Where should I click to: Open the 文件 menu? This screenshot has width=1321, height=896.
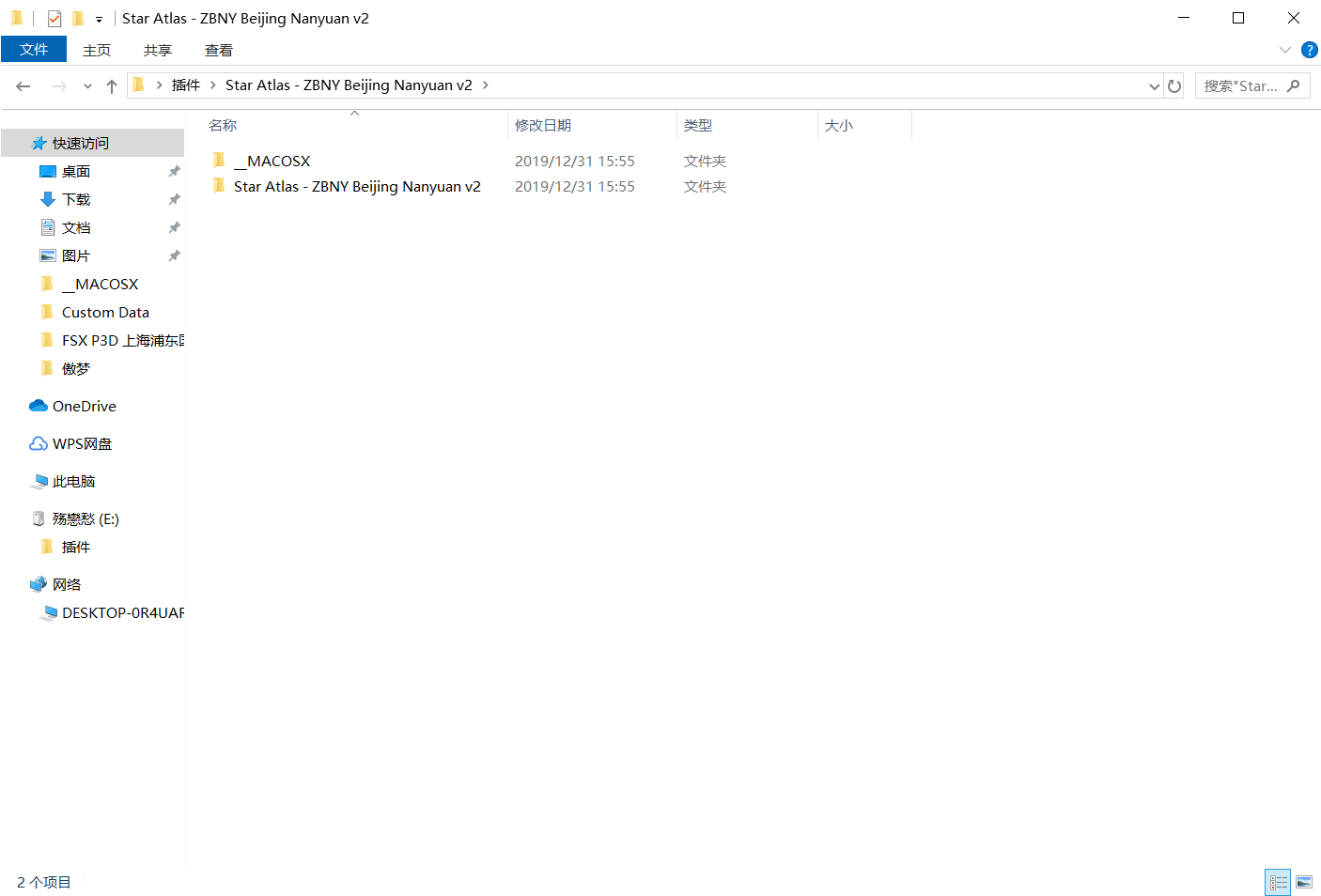(34, 50)
